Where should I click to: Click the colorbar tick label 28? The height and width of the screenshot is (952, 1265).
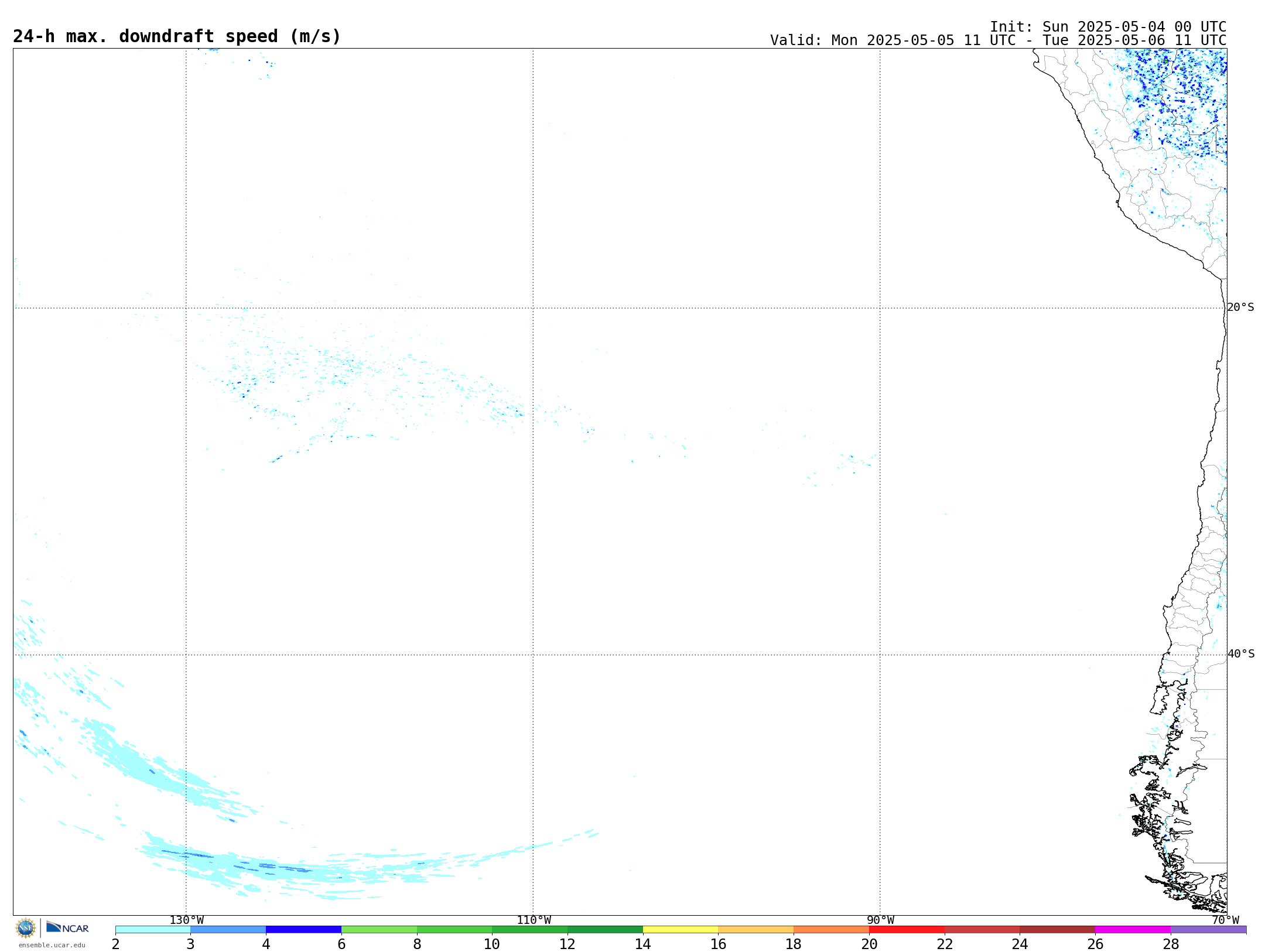coord(1171,944)
